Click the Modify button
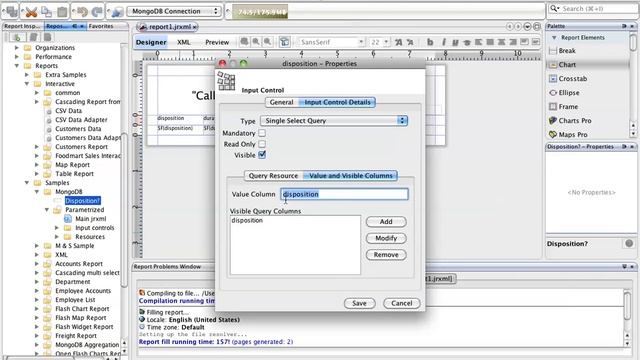640x360 pixels. point(386,238)
